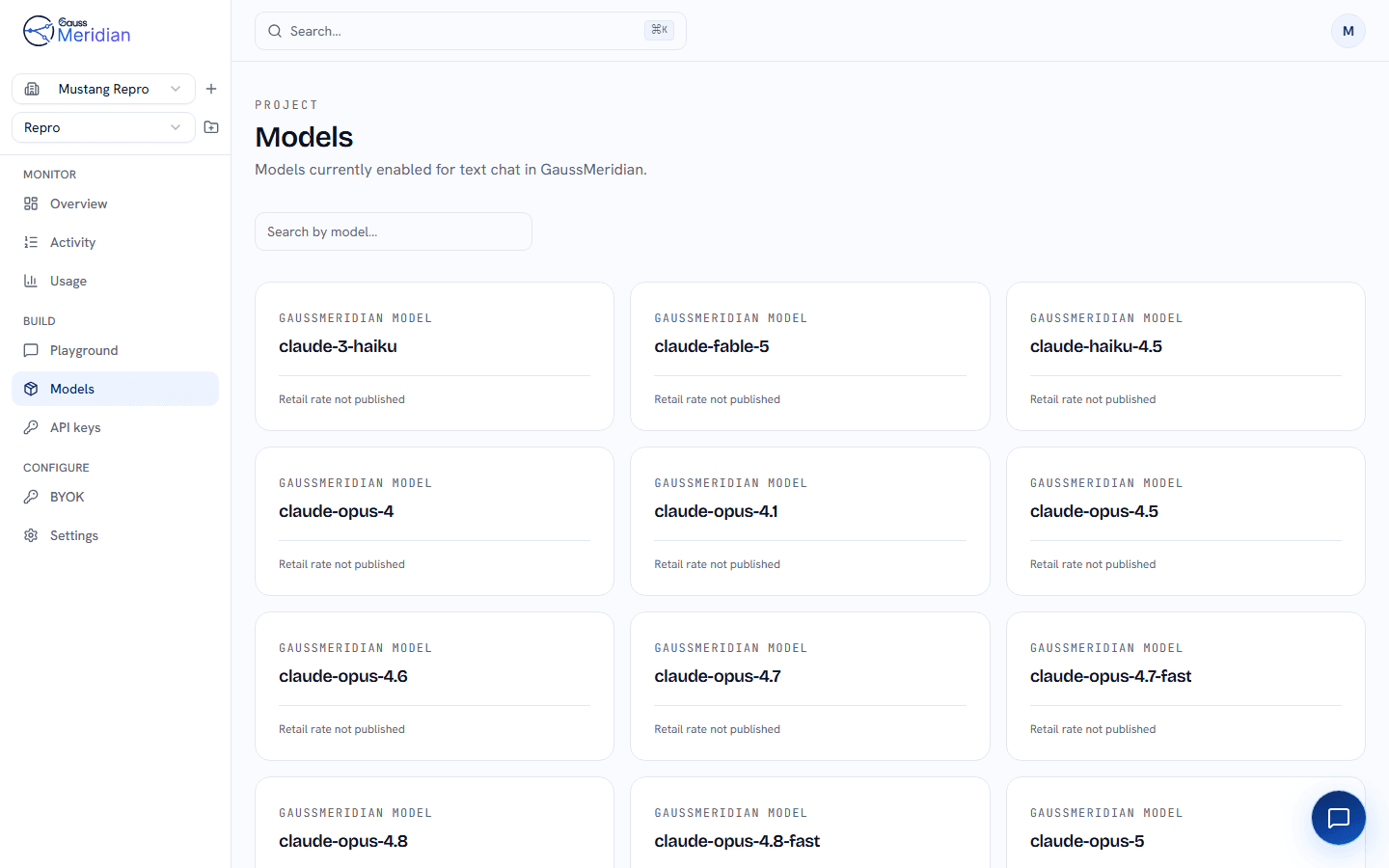The image size is (1389, 868).
Task: Click 'Retail rate not published' under claude-opus-4.6
Action: coord(341,729)
